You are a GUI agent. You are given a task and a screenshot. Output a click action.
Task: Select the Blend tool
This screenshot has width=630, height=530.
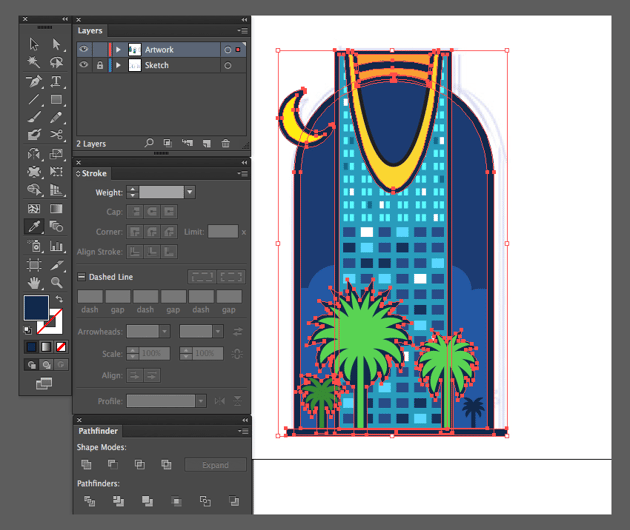tap(56, 227)
